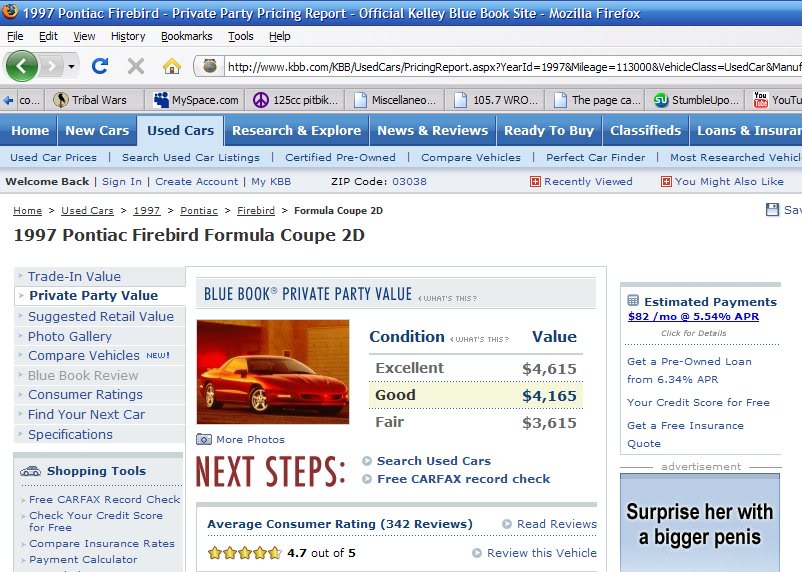The image size is (802, 572).
Task: Select the Home tab on KBB navigation
Action: [30, 130]
